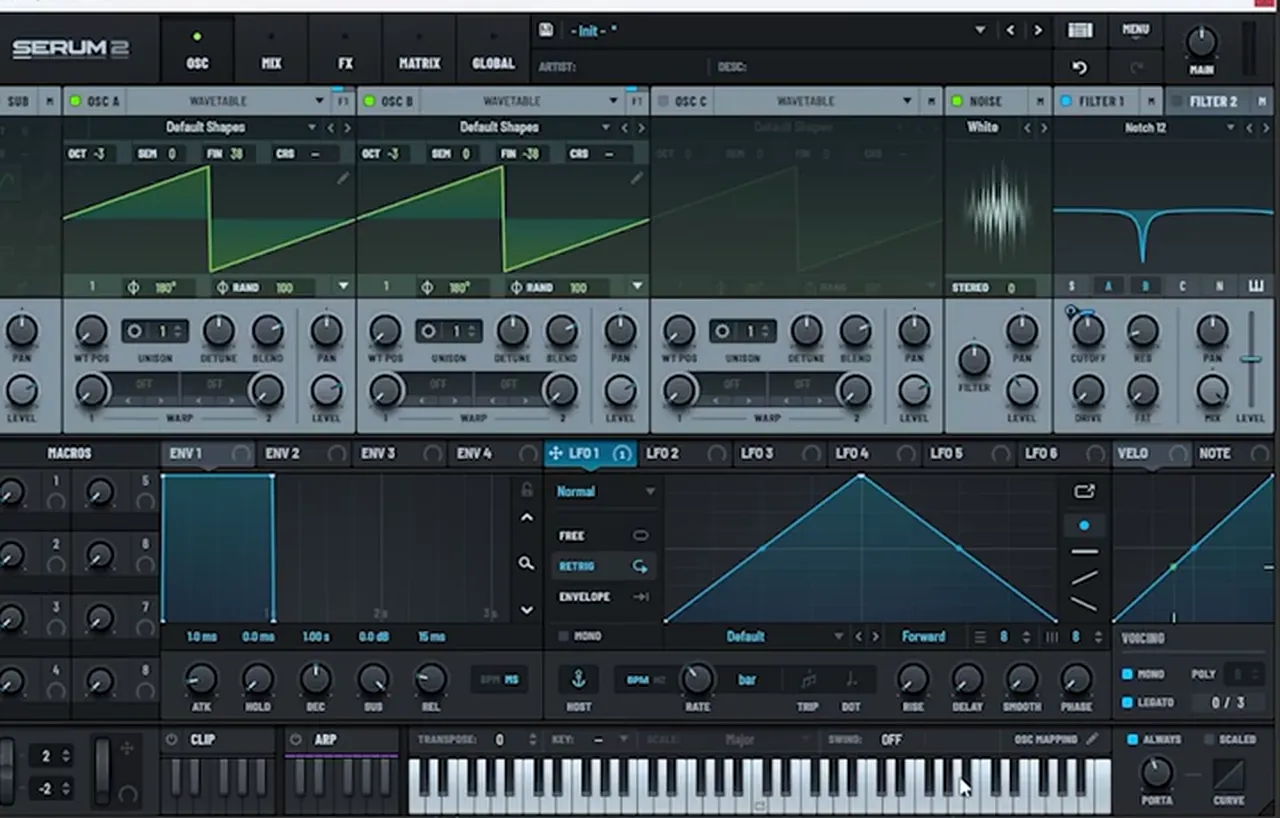
Task: Toggle the NOISE oscillator on/off
Action: tap(957, 101)
